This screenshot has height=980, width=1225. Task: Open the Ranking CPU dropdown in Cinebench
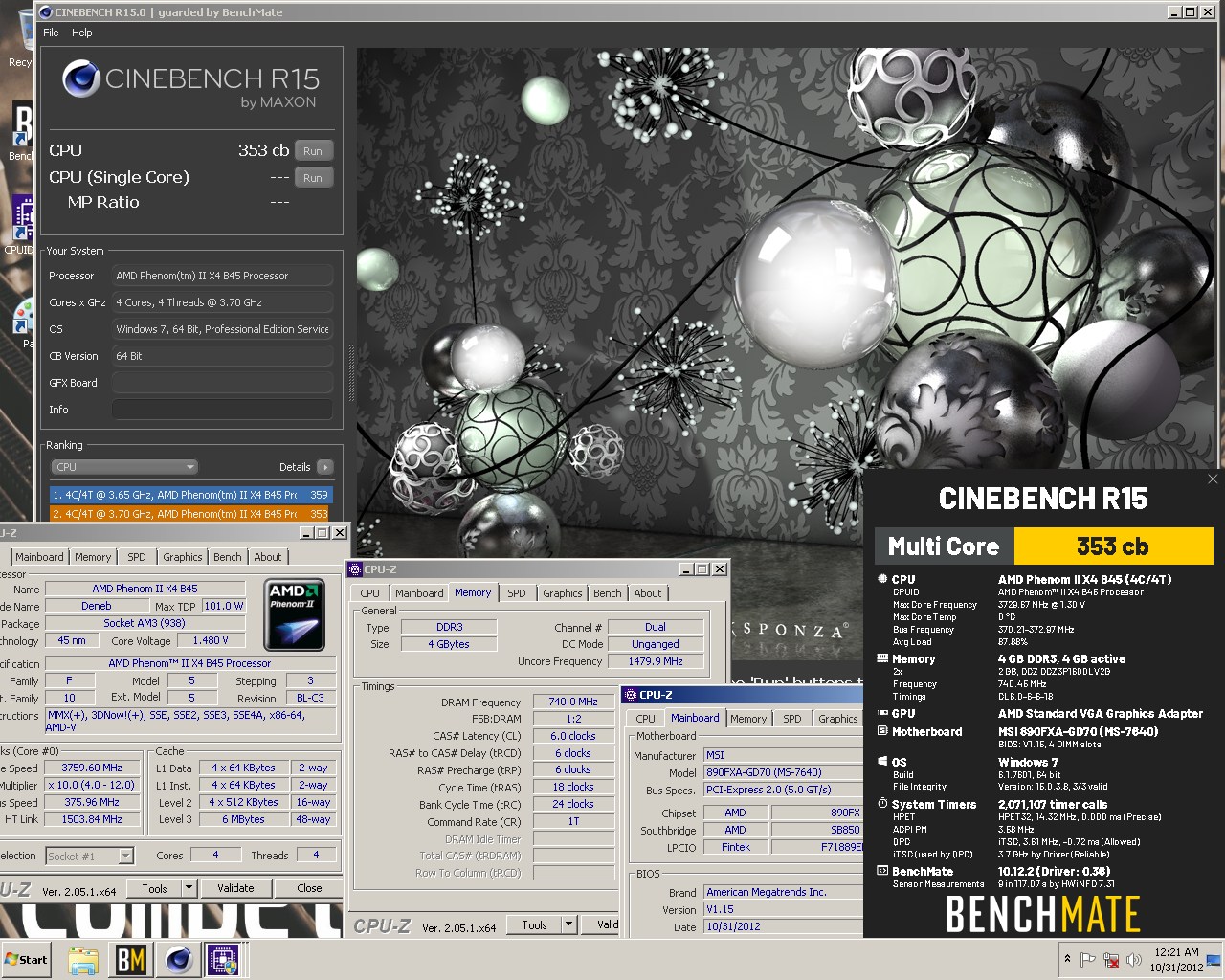tap(124, 467)
